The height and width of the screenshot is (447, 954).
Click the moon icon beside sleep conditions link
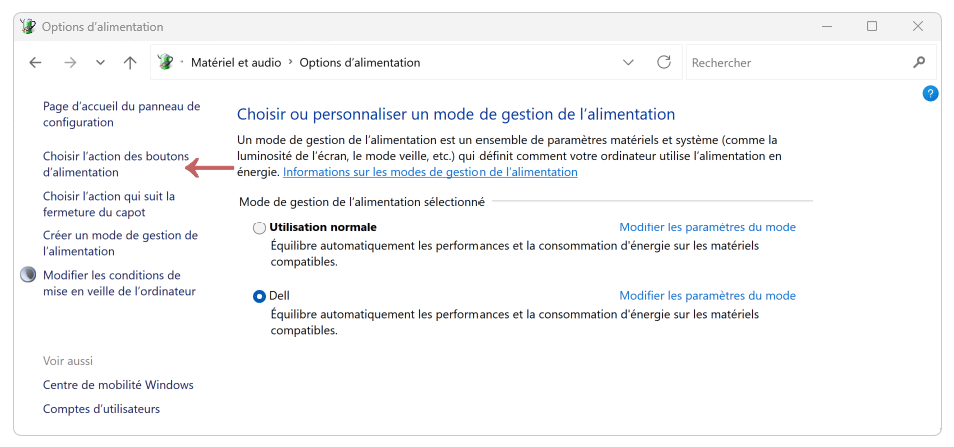pyautogui.click(x=28, y=275)
